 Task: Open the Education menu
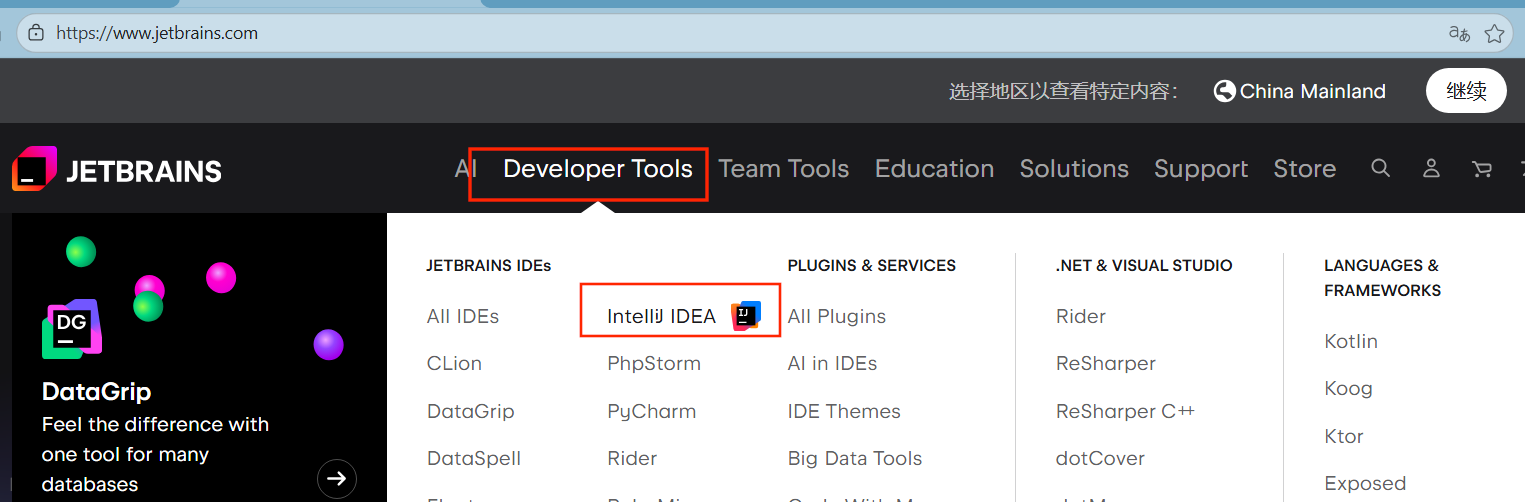[934, 169]
